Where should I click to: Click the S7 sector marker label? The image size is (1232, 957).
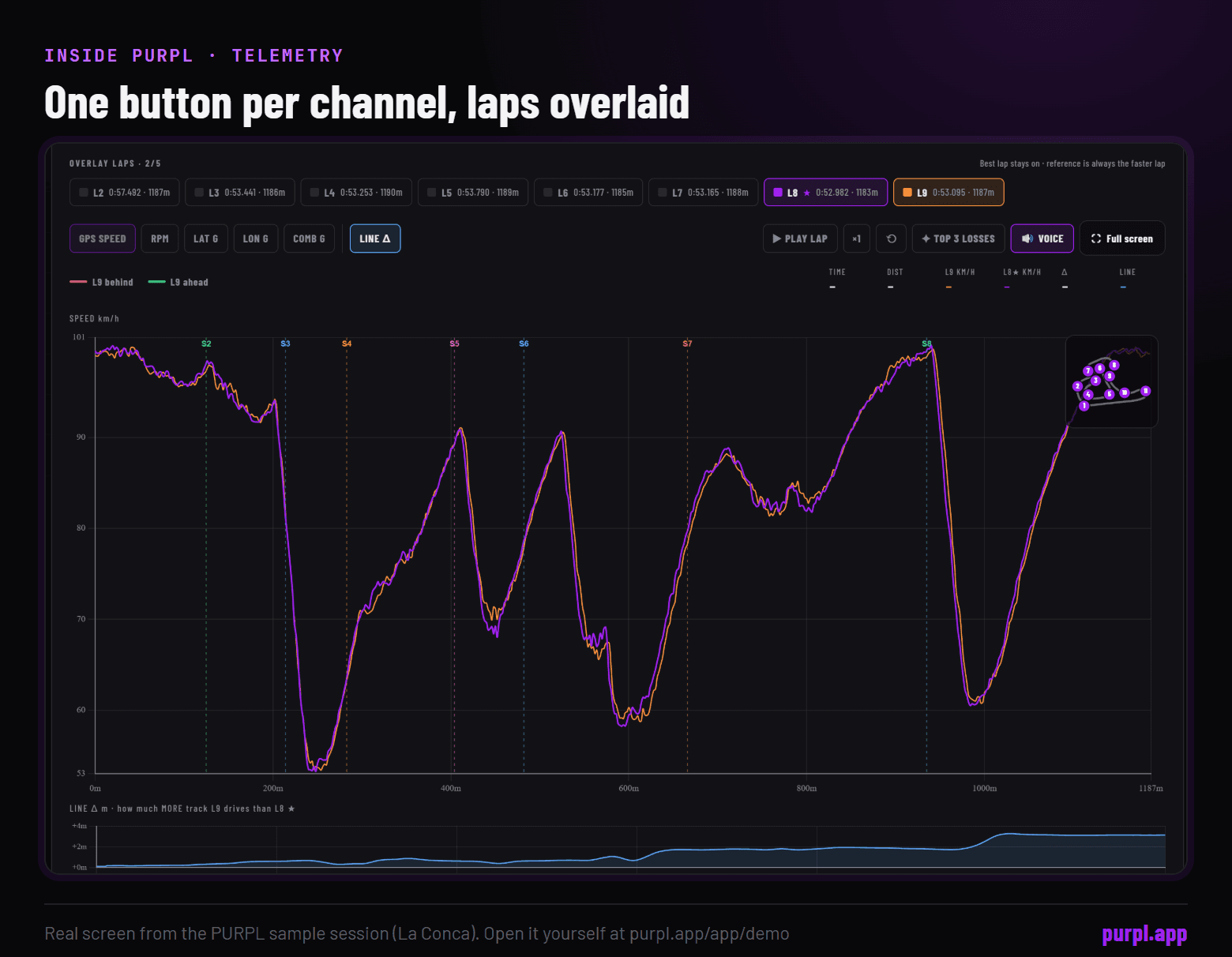coord(687,343)
